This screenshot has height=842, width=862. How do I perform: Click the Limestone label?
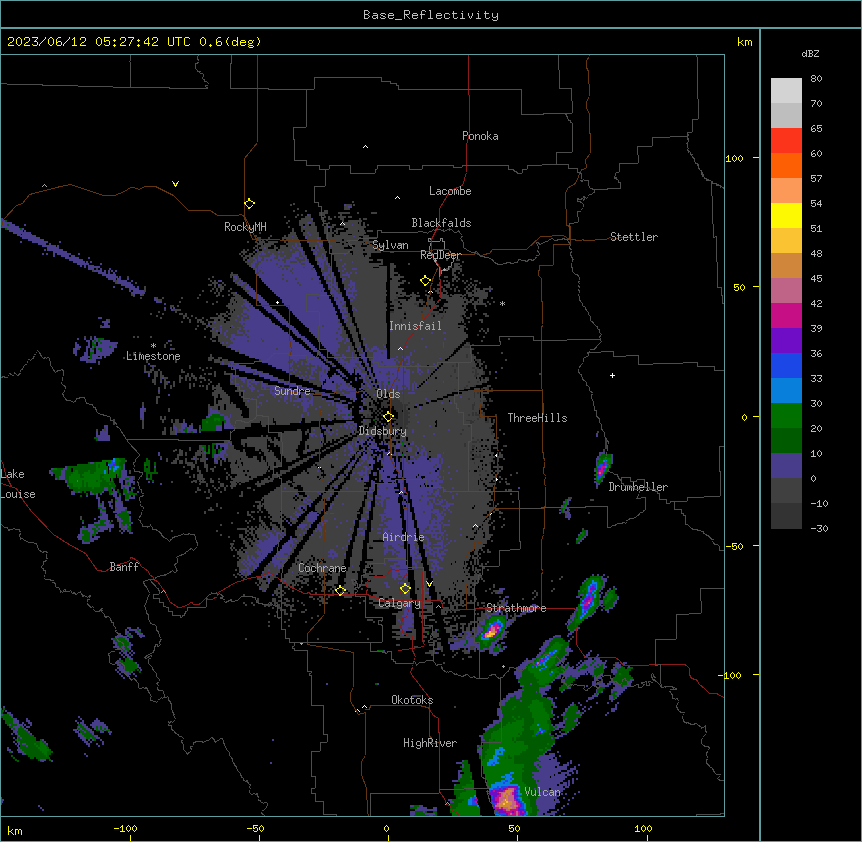click(153, 356)
